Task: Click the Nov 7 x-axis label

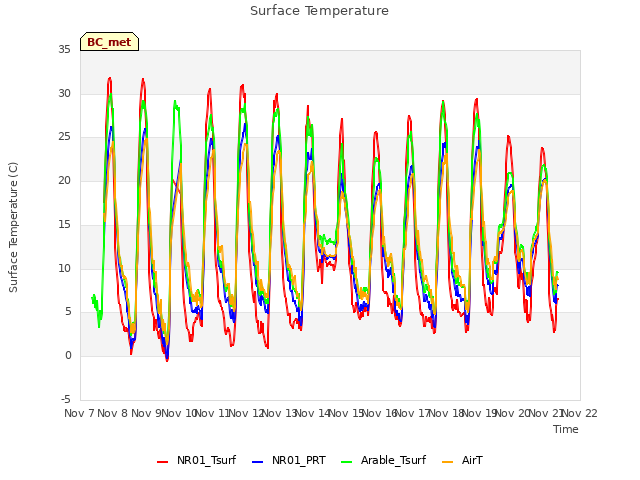Action: point(79,413)
